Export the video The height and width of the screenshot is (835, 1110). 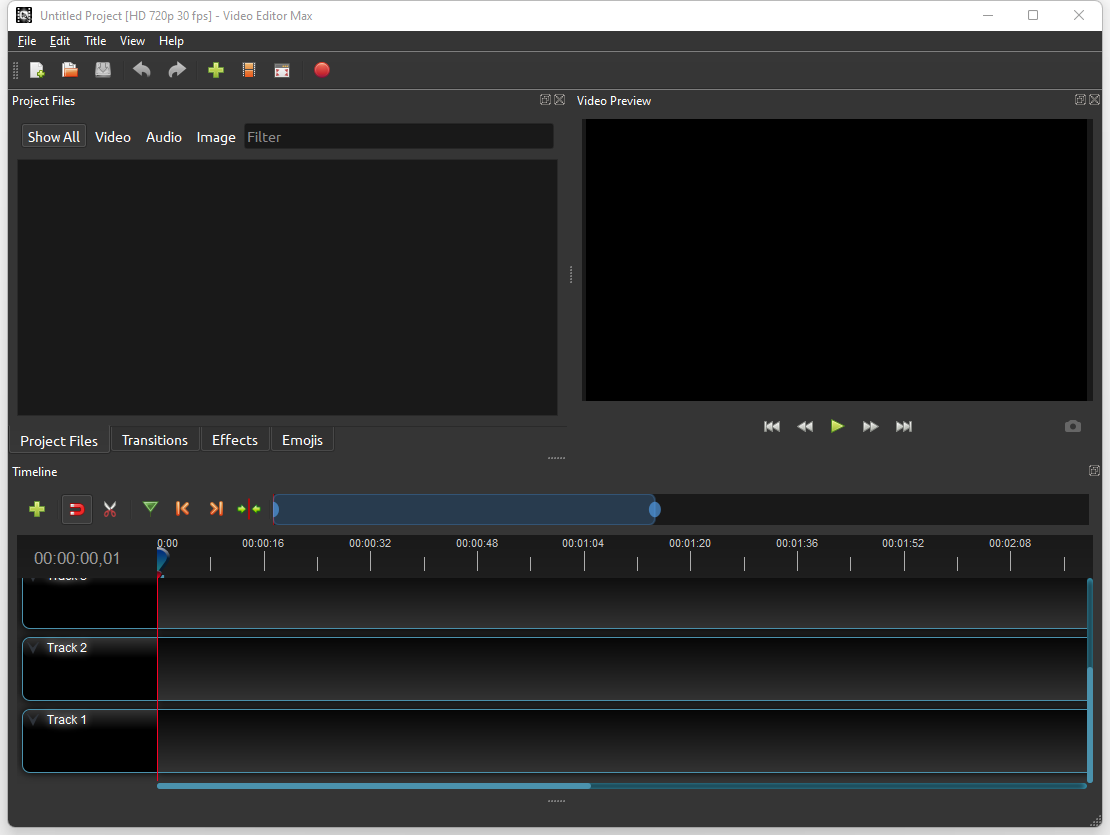coord(322,70)
